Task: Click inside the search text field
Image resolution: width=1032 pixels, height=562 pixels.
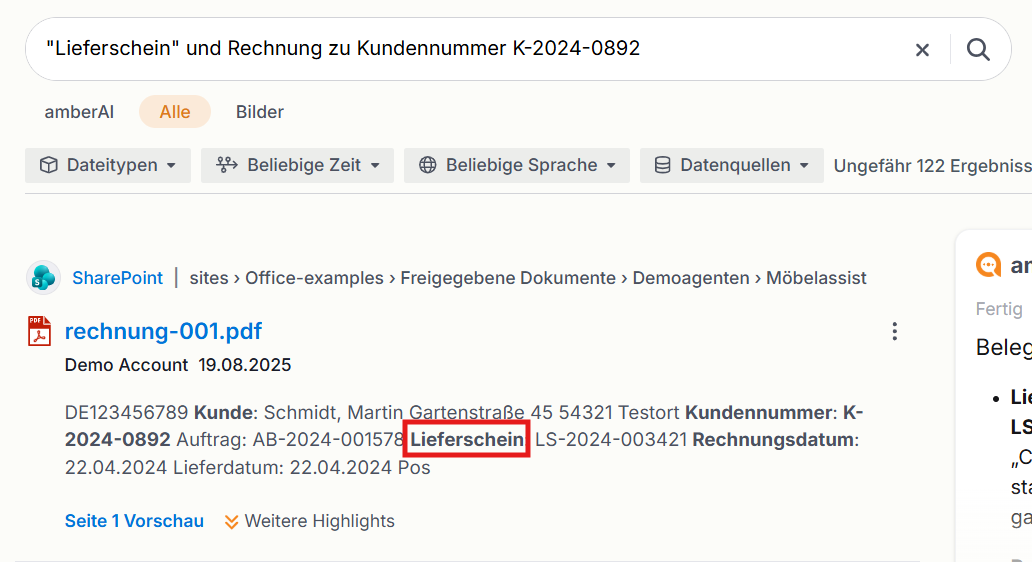Action: (x=461, y=49)
